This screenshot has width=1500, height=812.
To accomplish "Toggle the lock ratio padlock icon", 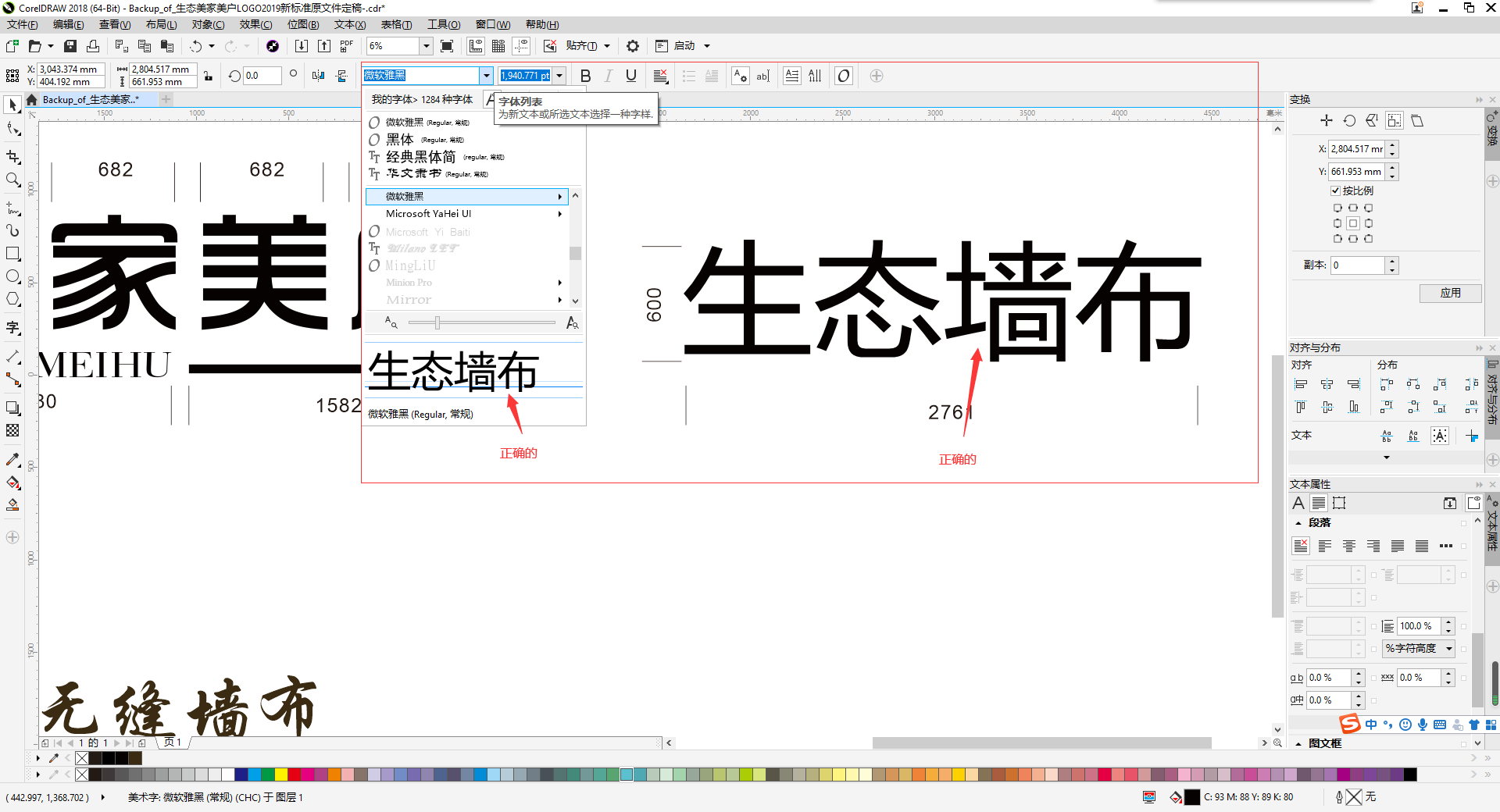I will click(x=208, y=76).
